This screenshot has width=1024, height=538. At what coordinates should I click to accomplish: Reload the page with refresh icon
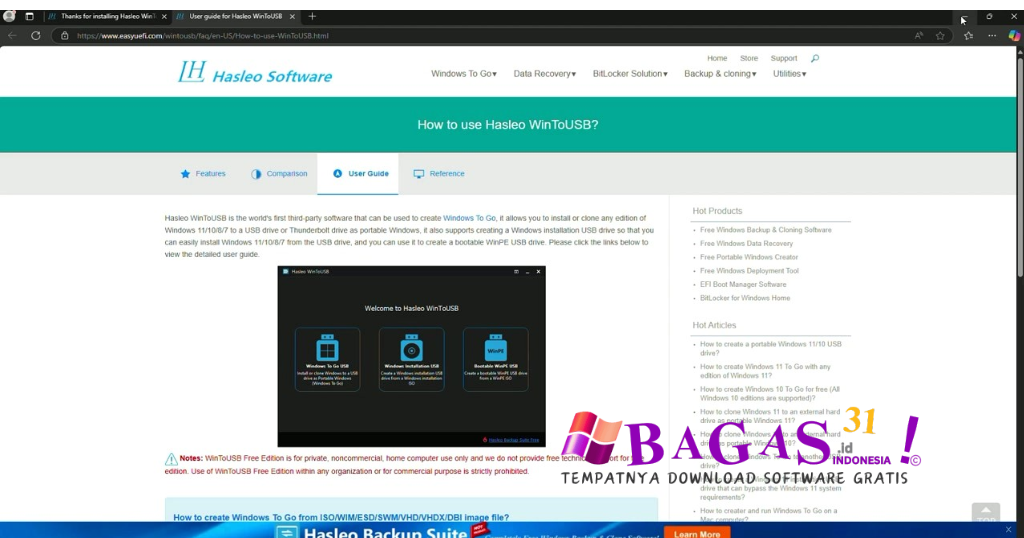[x=36, y=36]
